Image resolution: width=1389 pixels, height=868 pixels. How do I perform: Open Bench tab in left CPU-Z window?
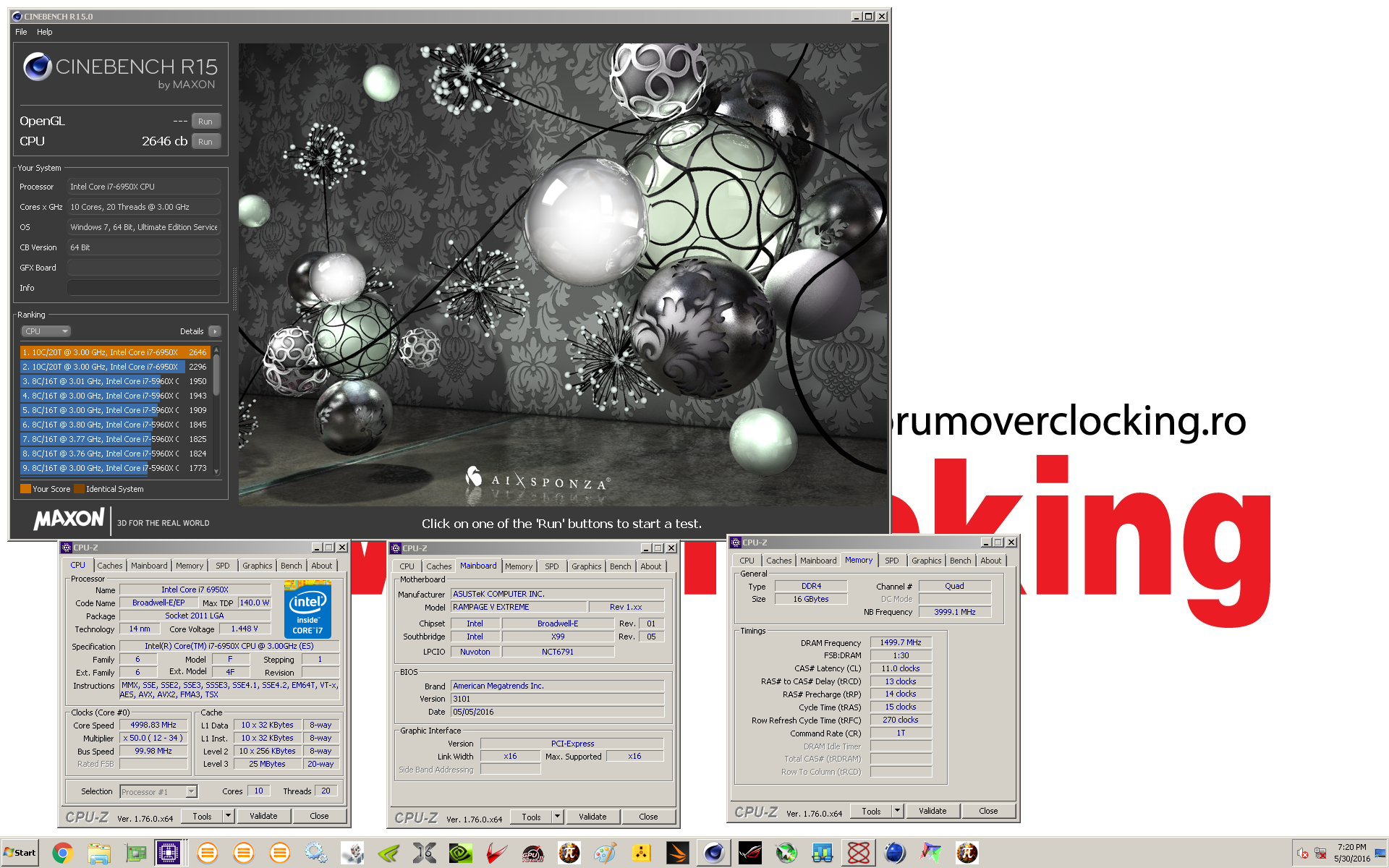[x=292, y=566]
